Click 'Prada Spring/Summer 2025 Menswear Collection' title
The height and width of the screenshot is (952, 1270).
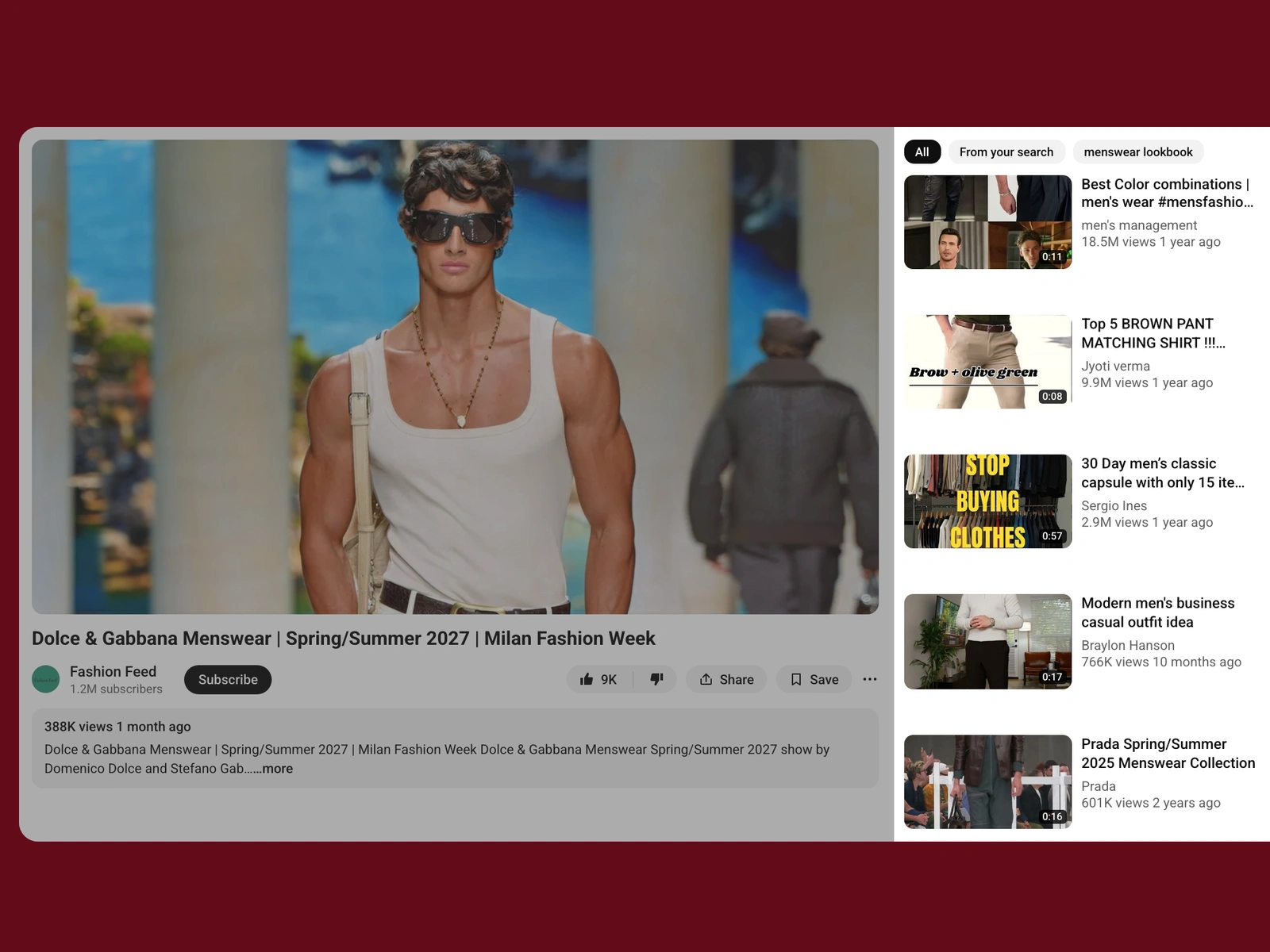click(x=1168, y=753)
